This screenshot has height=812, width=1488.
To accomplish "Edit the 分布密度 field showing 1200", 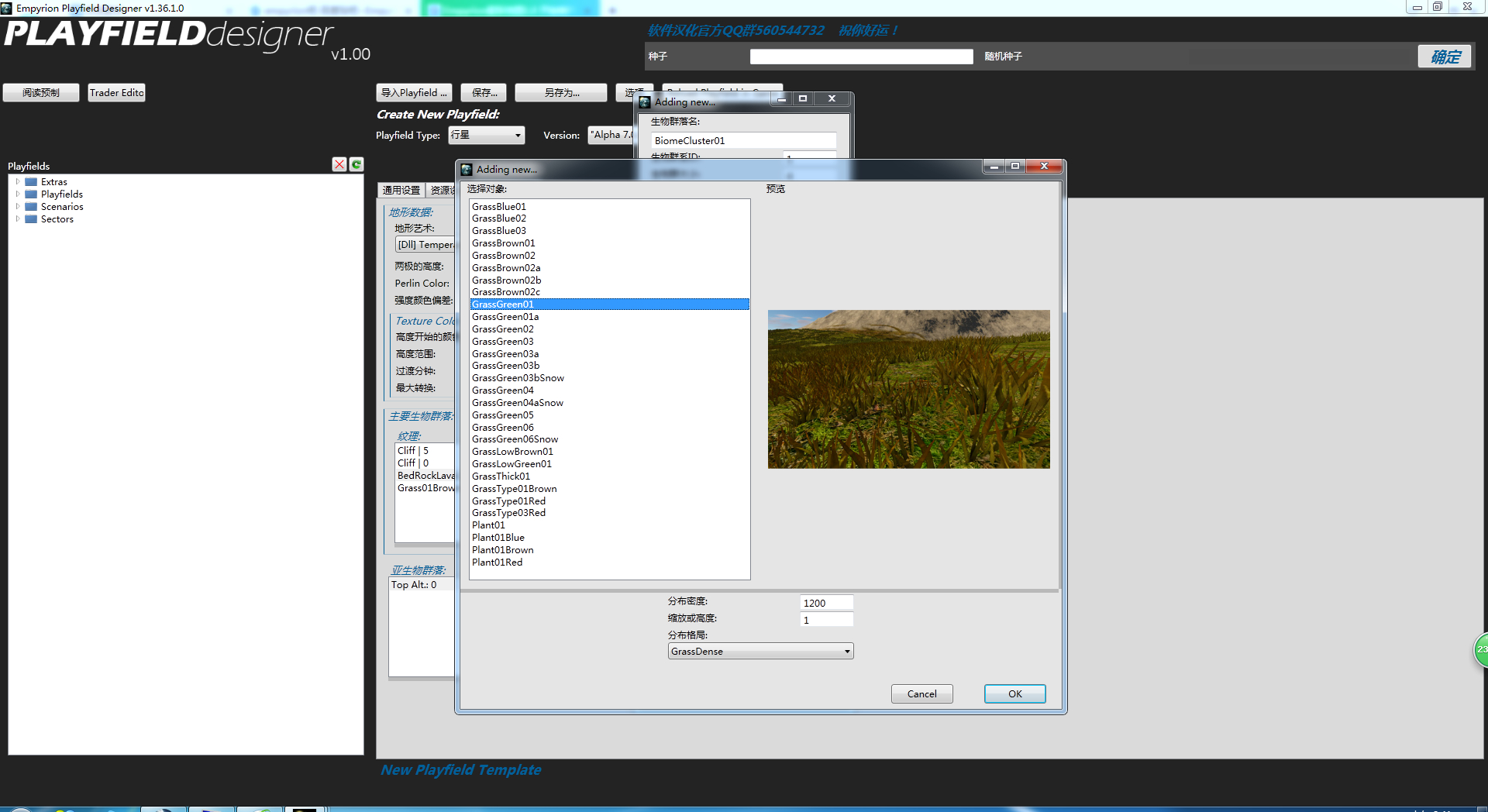I will tap(826, 603).
